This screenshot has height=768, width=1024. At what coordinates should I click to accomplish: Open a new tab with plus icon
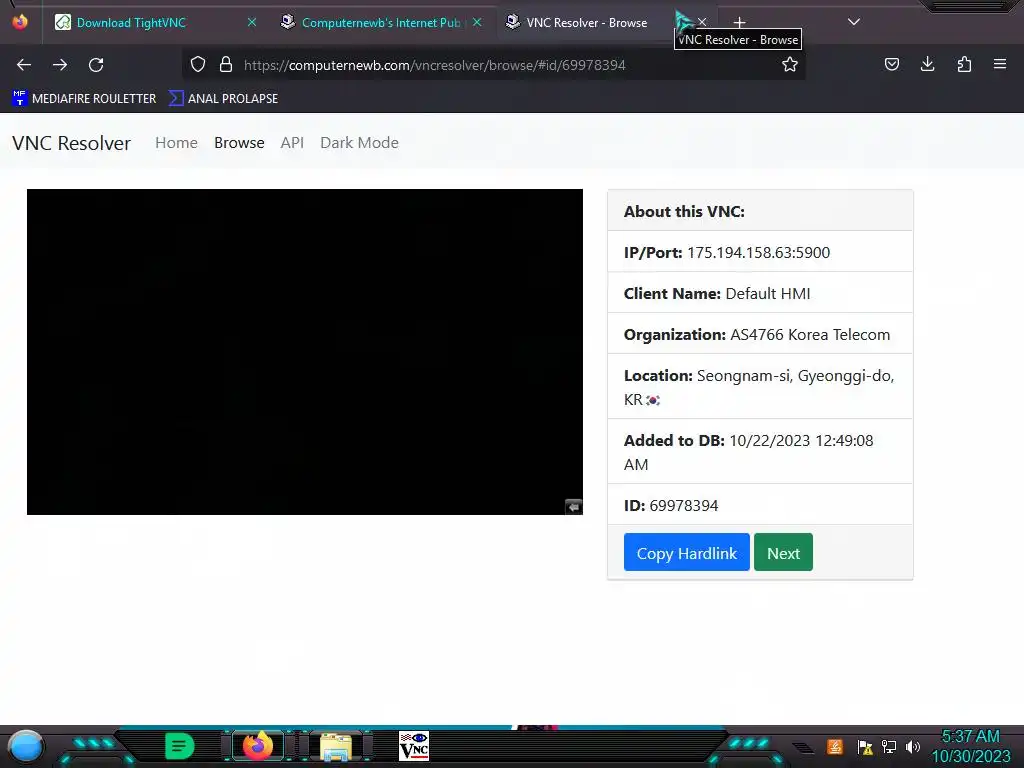tap(739, 23)
